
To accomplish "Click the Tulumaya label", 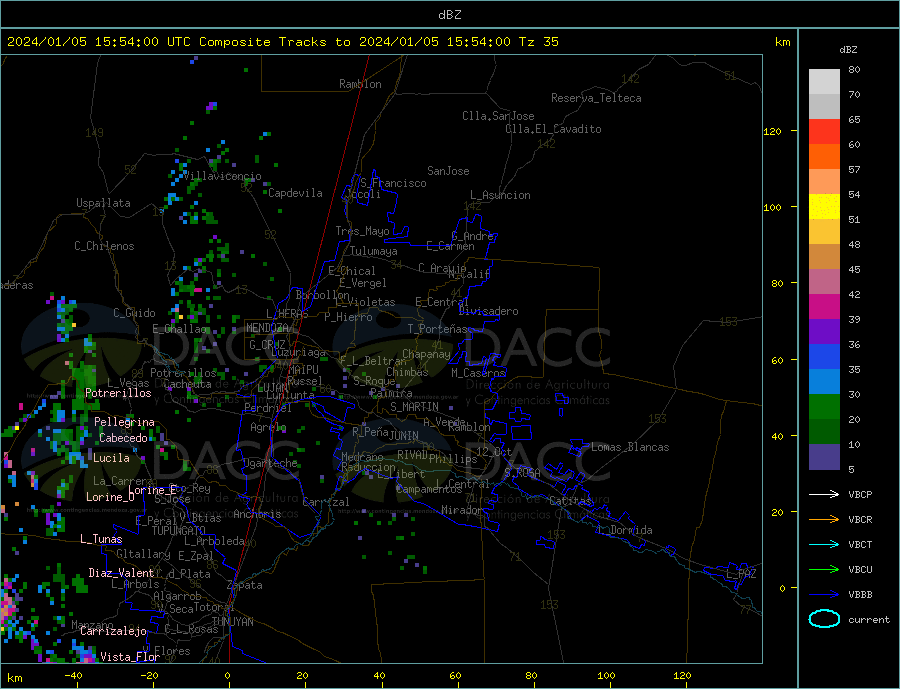I will click(x=374, y=251).
